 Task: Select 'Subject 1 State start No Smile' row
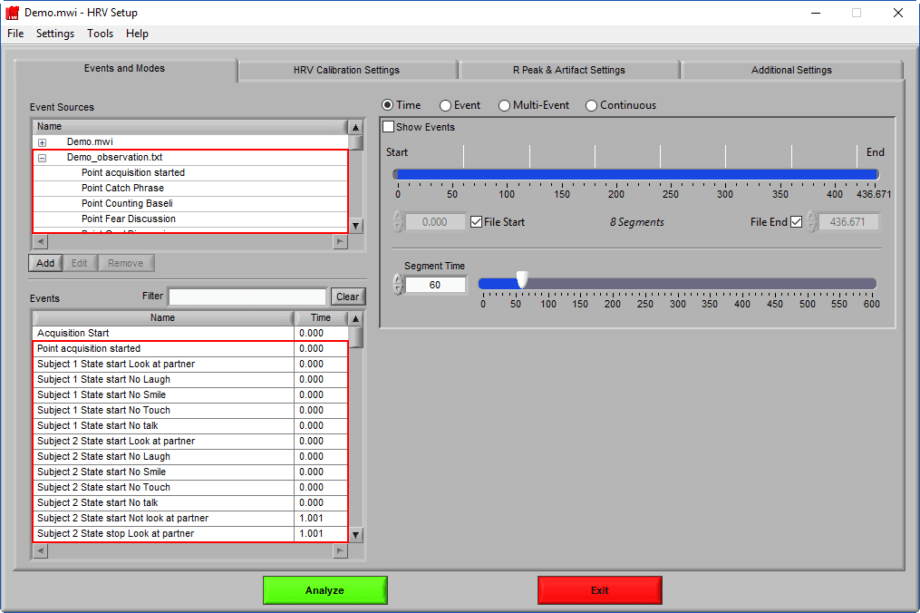[191, 395]
